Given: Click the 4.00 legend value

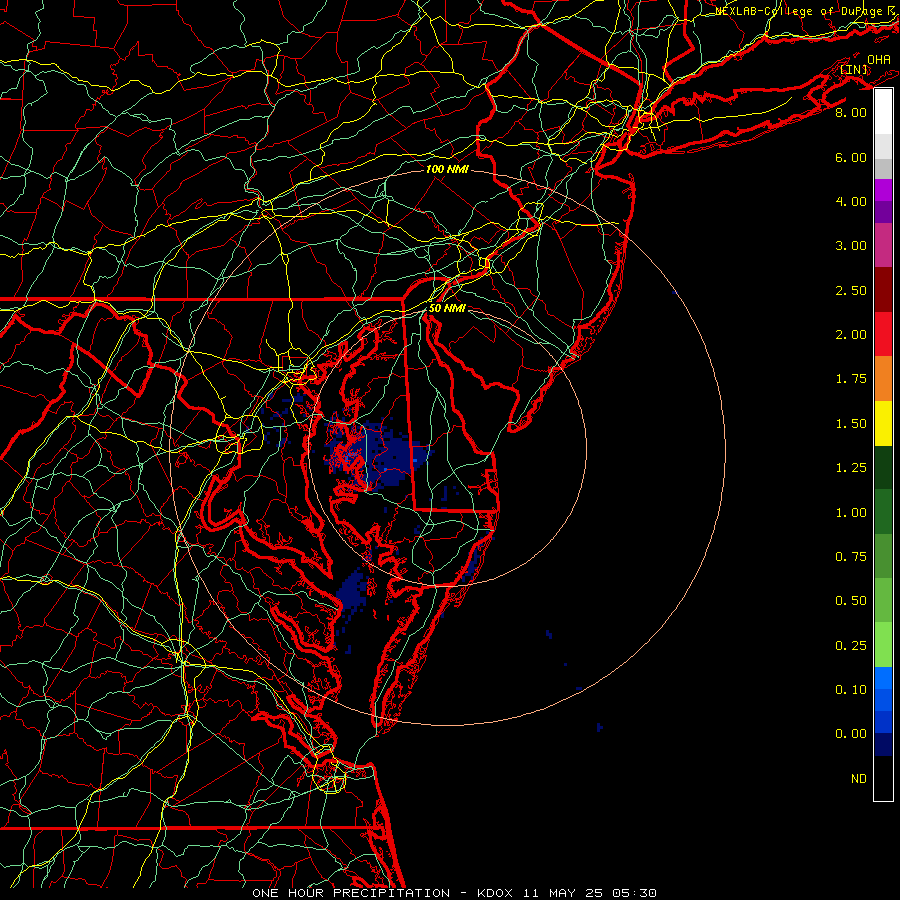Looking at the screenshot, I should [x=851, y=201].
